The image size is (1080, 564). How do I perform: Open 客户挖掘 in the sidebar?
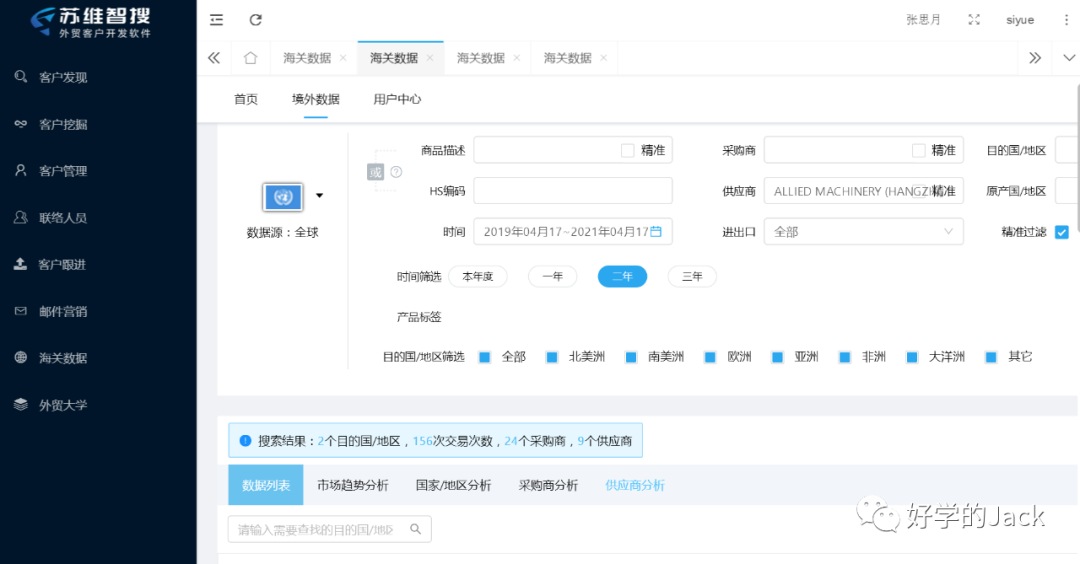(63, 124)
